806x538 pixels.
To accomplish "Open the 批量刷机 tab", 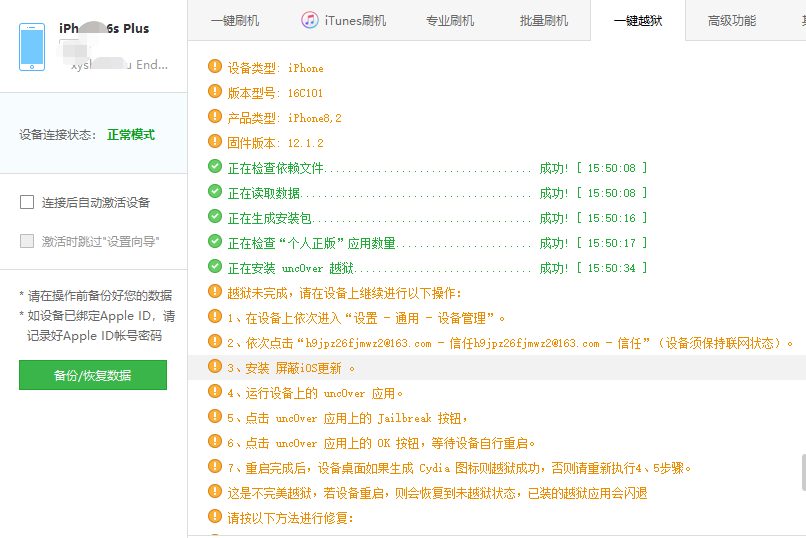I will [544, 21].
